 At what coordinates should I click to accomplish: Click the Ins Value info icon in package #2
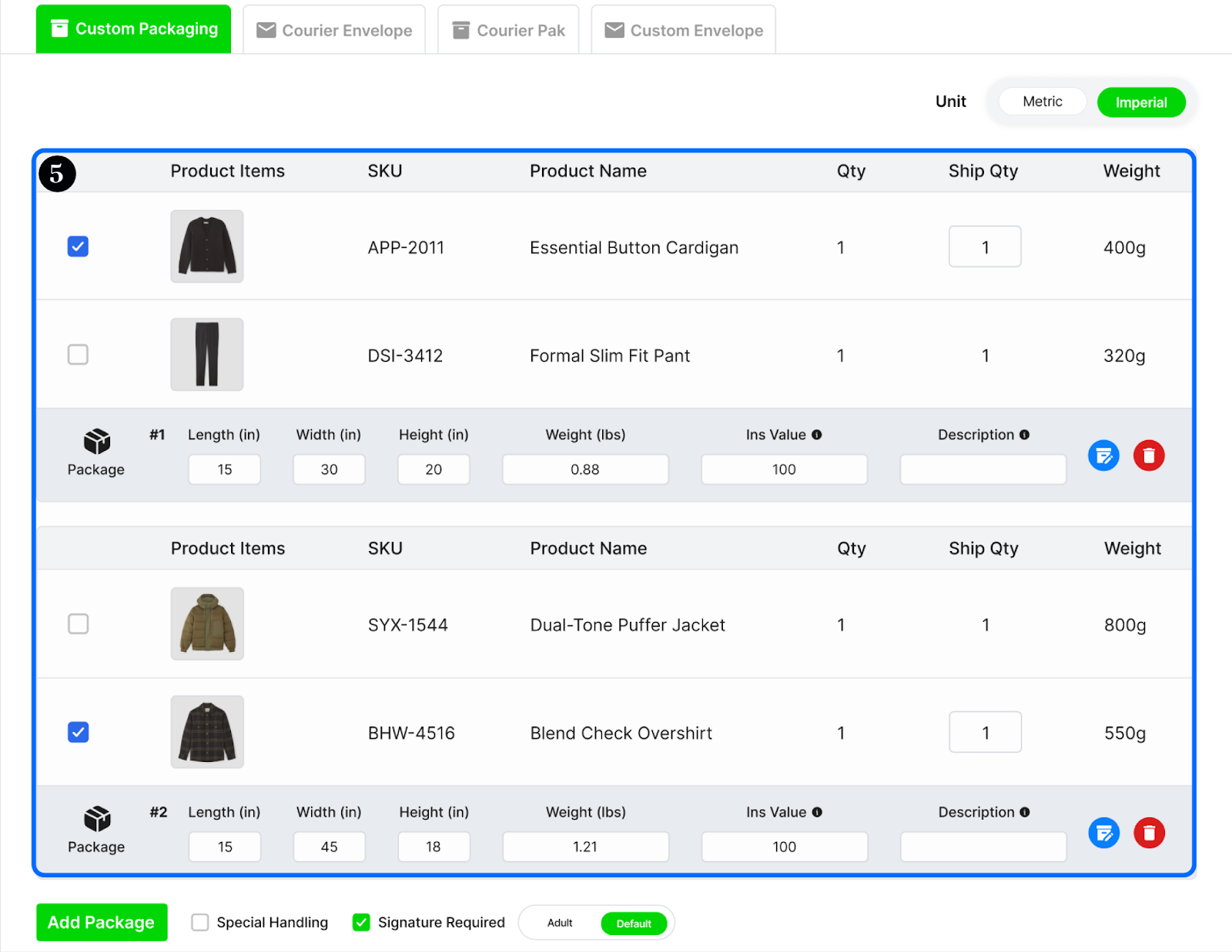point(817,812)
